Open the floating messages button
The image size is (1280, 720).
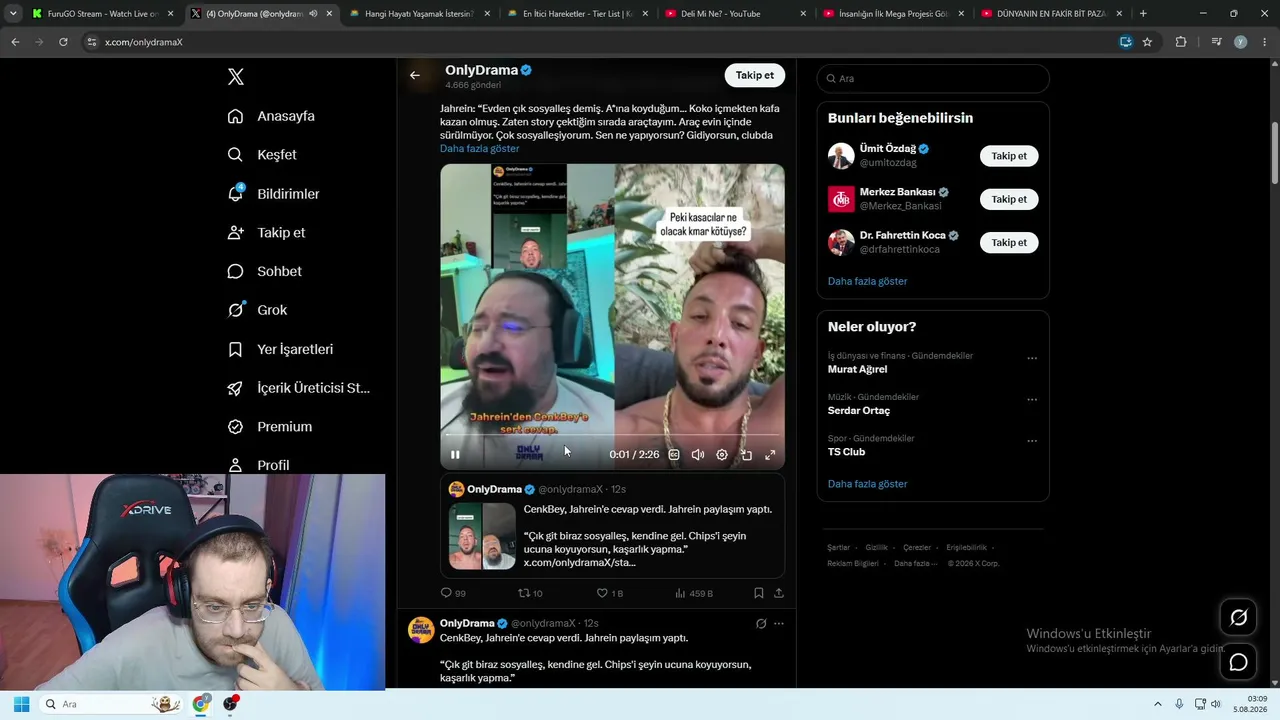[x=1238, y=662]
